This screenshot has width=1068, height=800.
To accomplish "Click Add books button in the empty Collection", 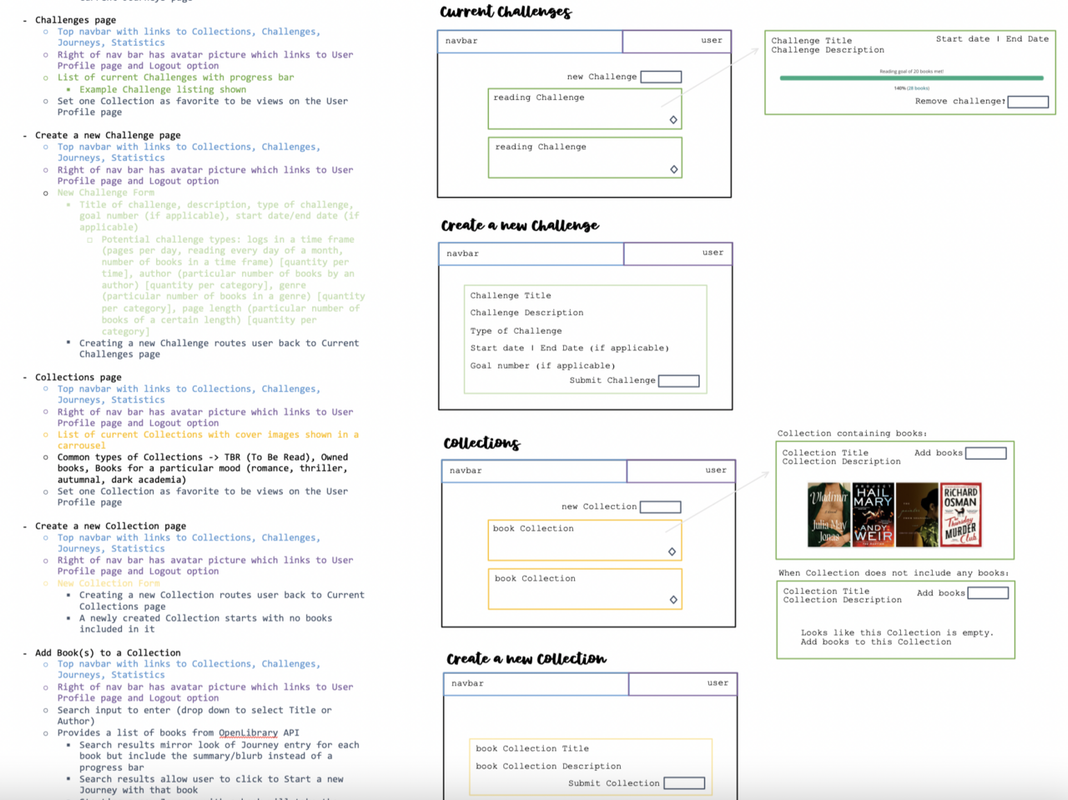I will [x=988, y=593].
